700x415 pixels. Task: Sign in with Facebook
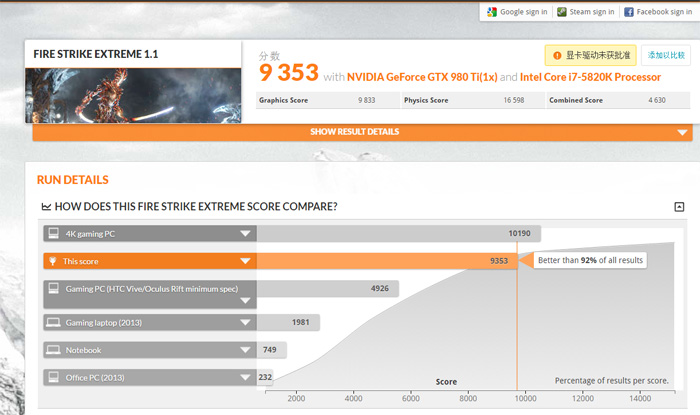pyautogui.click(x=658, y=12)
